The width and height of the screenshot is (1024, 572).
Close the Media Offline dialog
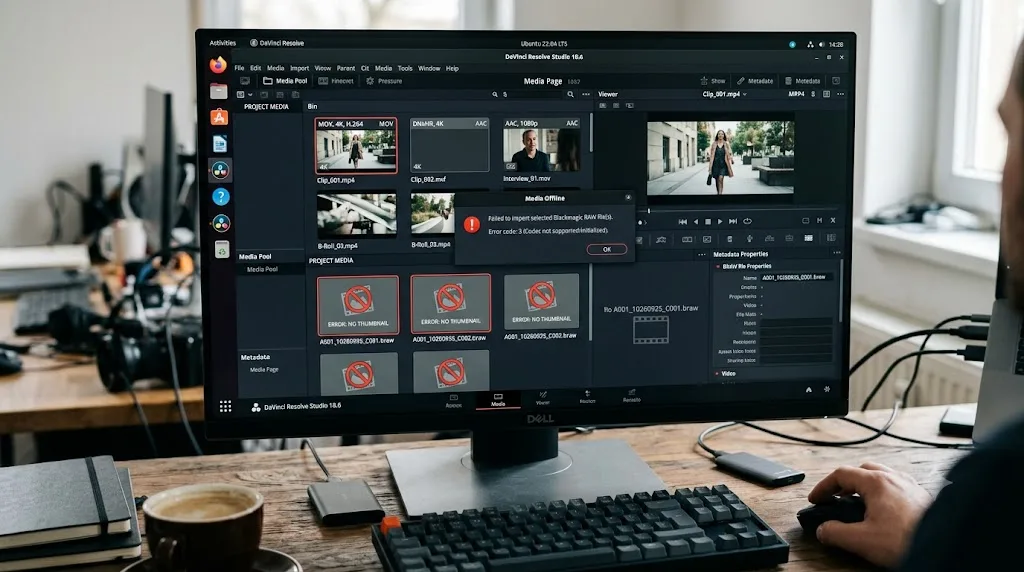(x=628, y=197)
